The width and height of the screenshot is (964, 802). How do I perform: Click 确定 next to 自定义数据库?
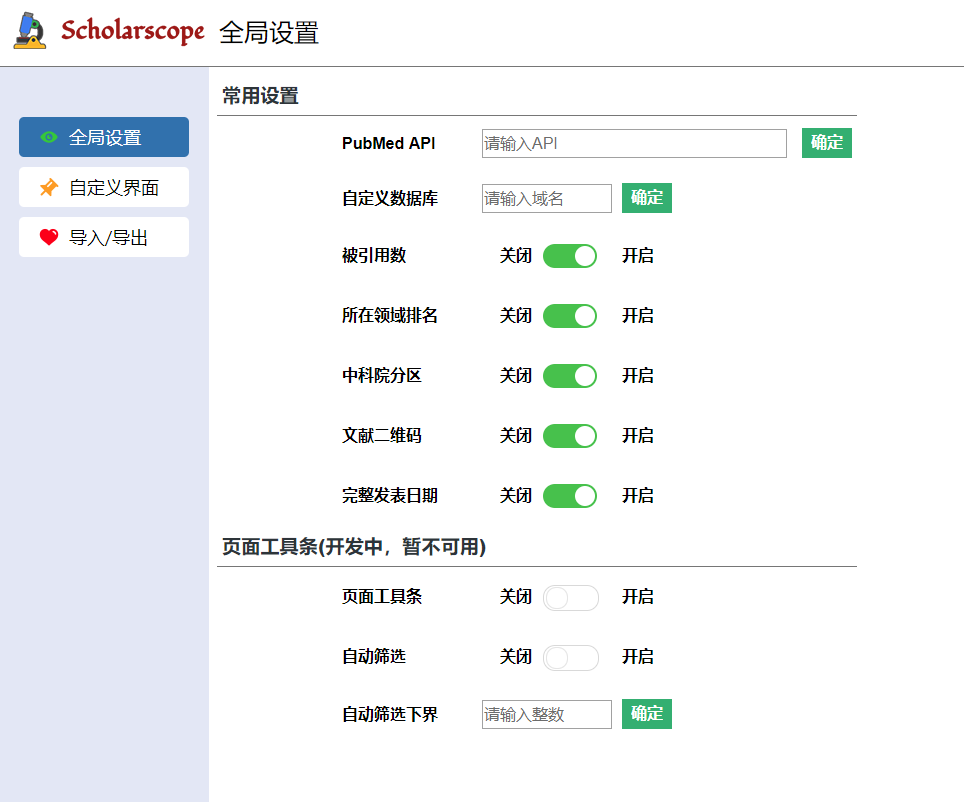pyautogui.click(x=646, y=198)
